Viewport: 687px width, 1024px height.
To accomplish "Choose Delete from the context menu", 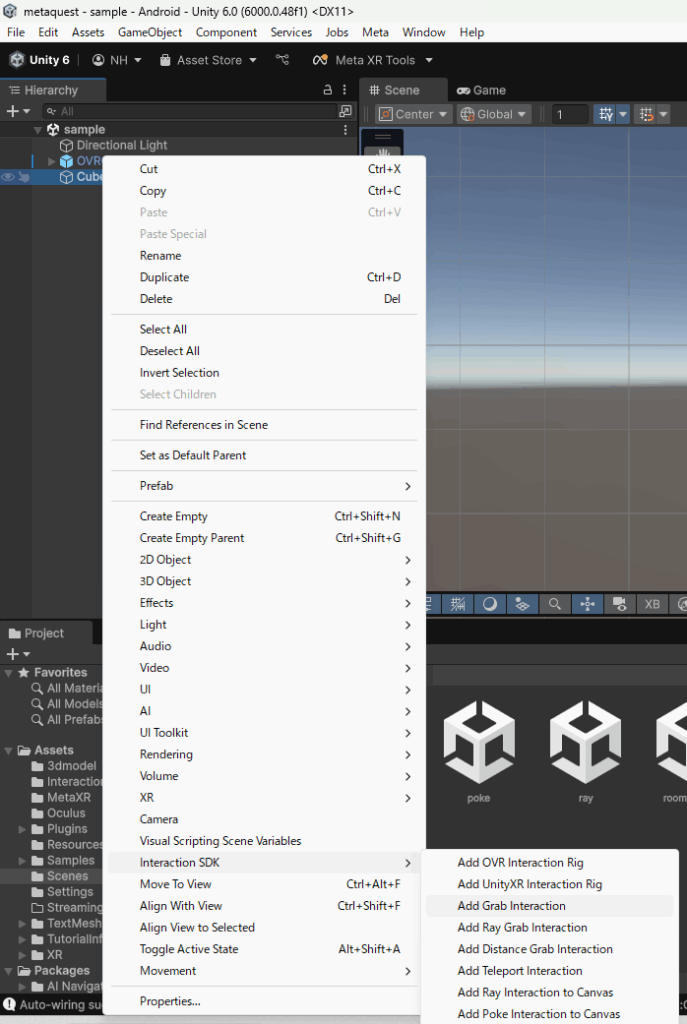I will (264, 298).
